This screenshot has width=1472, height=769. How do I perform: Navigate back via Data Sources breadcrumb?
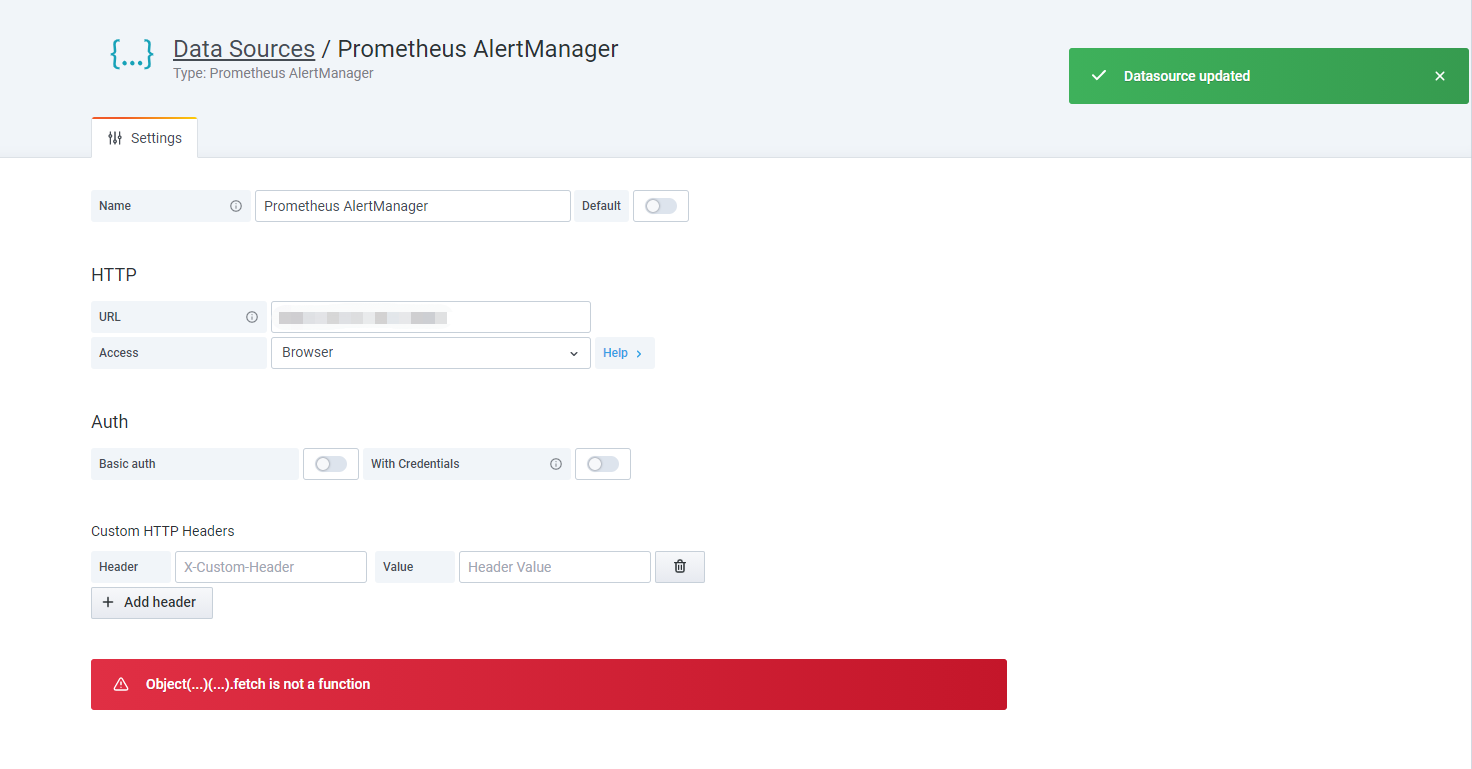pyautogui.click(x=243, y=48)
